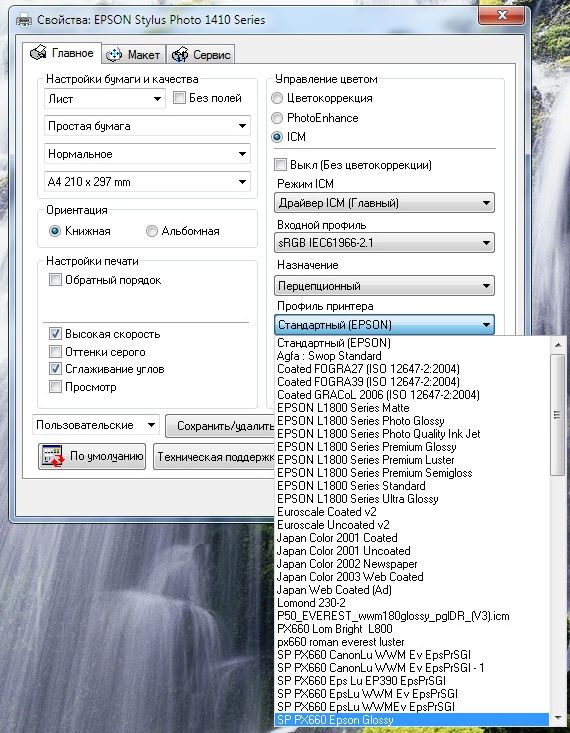570x733 pixels.
Task: Select EPSON L1800 Series Photo Glossy
Action: coord(412,421)
